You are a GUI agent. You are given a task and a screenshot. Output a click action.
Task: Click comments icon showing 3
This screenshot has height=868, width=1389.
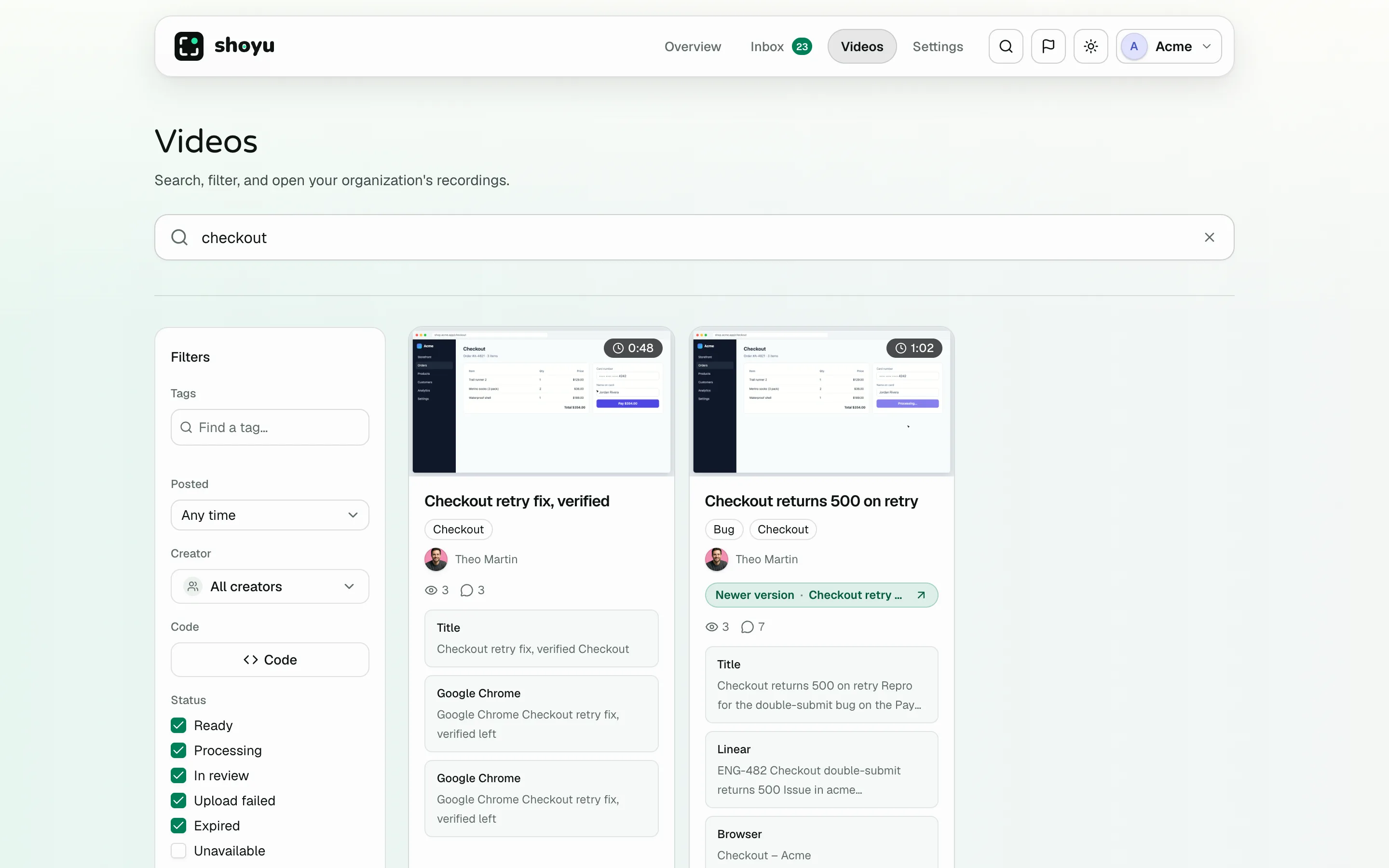tap(467, 590)
